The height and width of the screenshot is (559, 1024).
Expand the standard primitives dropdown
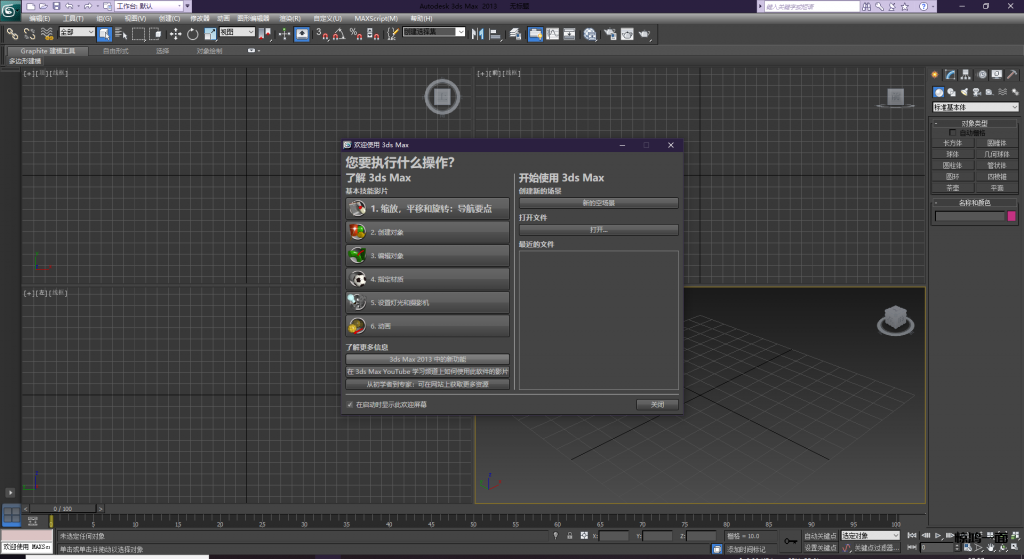(x=1014, y=107)
